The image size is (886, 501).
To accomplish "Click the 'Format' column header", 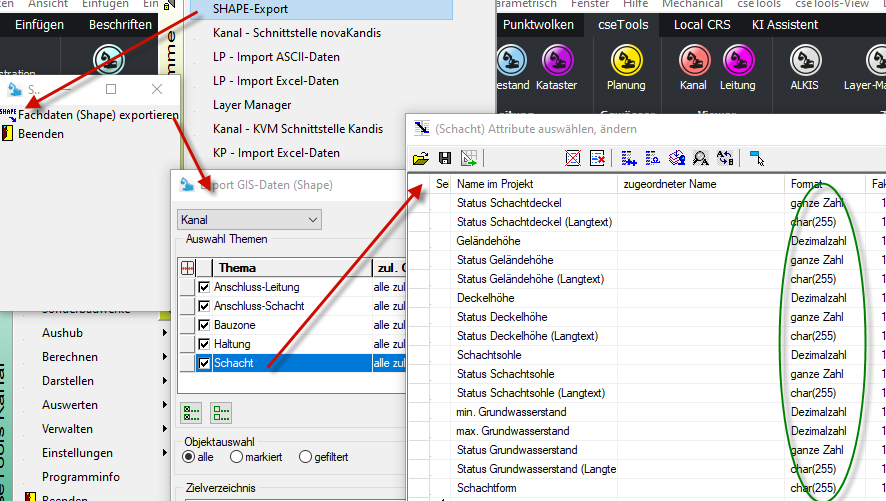I will click(806, 184).
